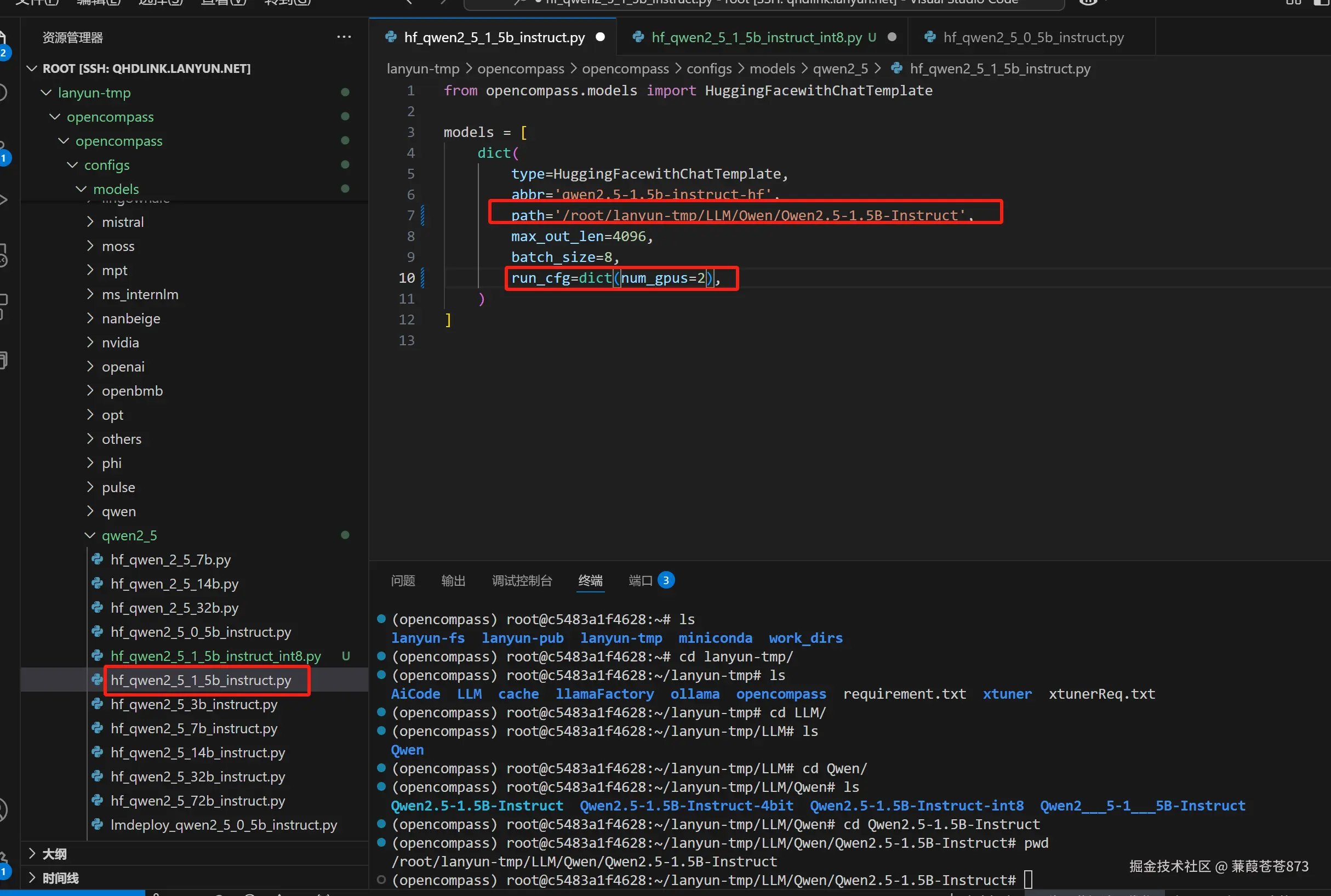Close the hf_qwen2_5_1_5b_instruct_int8.py tab via its dot
This screenshot has height=896, width=1331.
pyautogui.click(x=892, y=37)
